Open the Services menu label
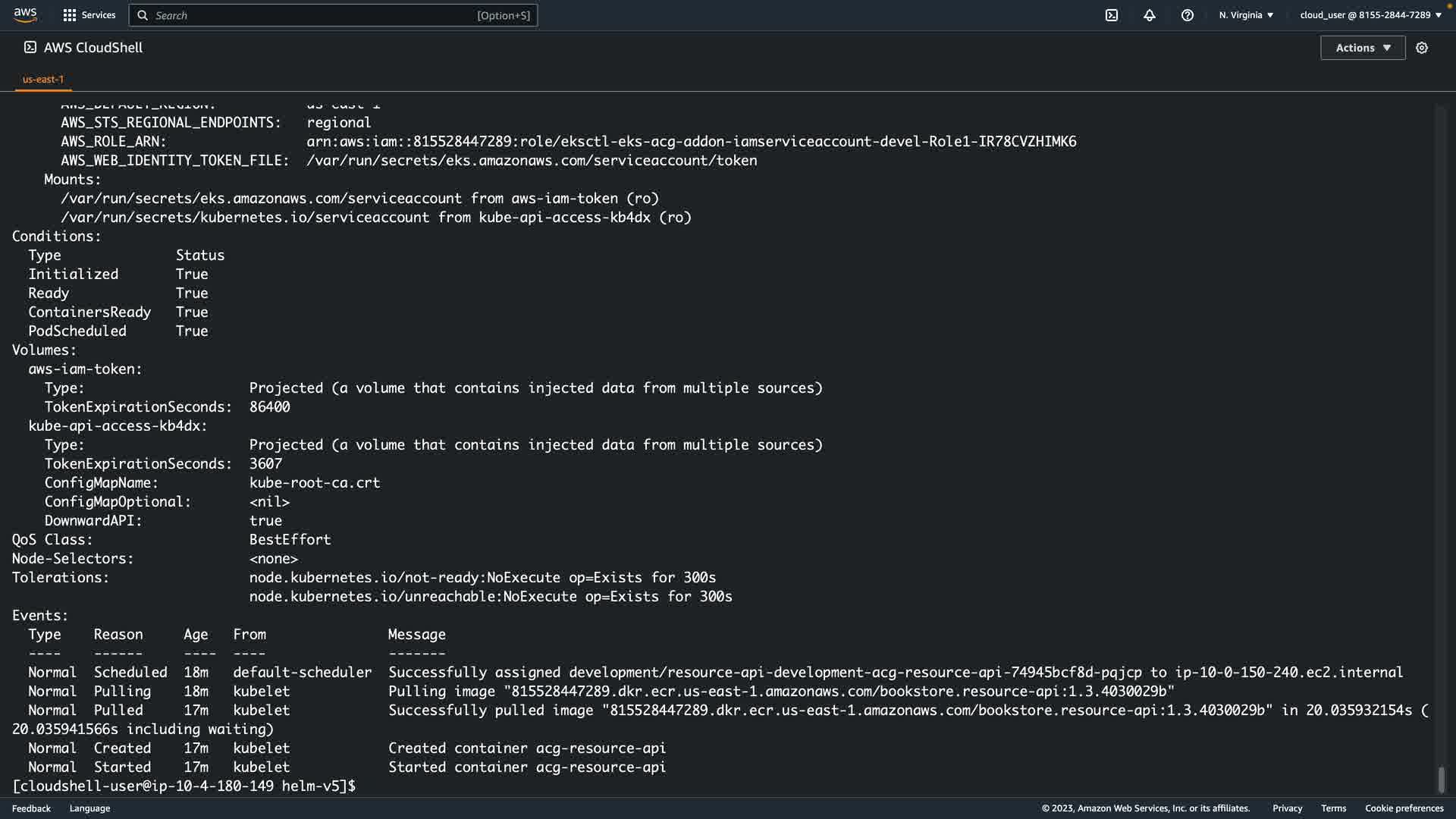This screenshot has height=819, width=1456. 99,15
